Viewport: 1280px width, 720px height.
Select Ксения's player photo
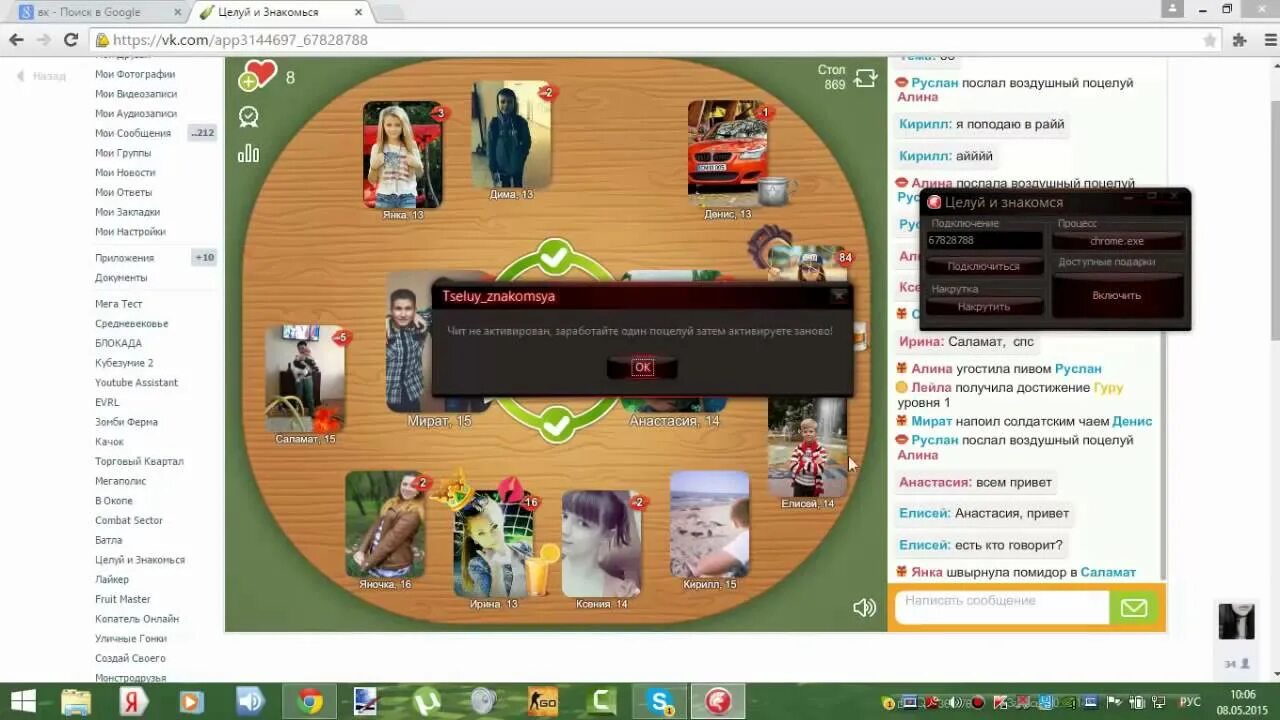(601, 544)
